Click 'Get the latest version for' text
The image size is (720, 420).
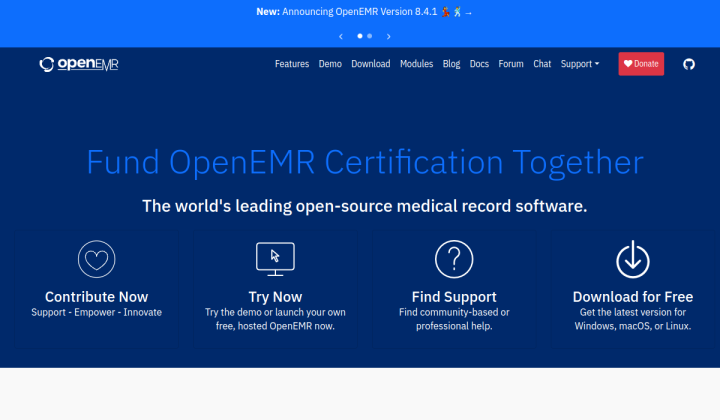point(633,313)
